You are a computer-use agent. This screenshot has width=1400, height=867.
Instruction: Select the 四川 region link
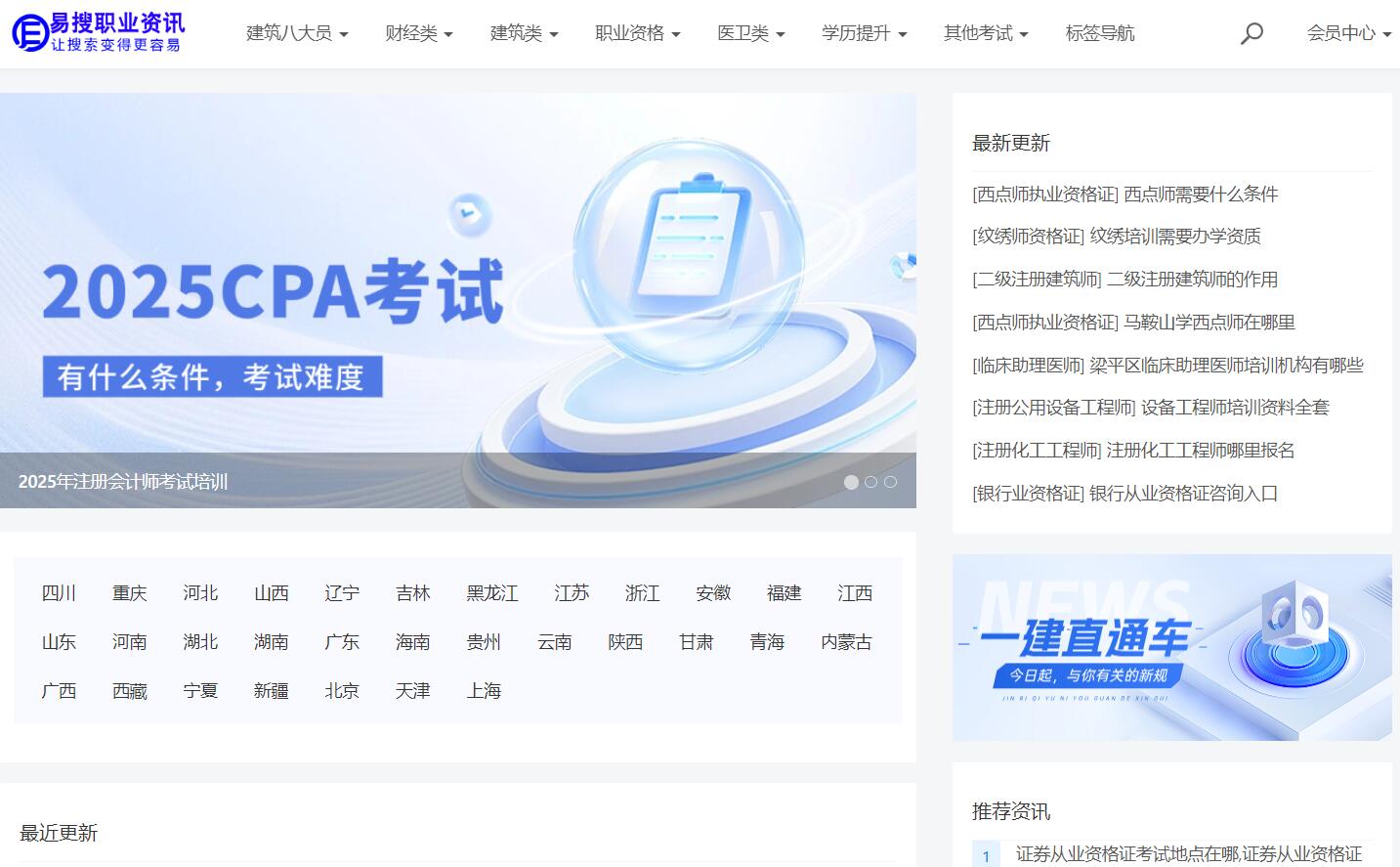pos(59,593)
